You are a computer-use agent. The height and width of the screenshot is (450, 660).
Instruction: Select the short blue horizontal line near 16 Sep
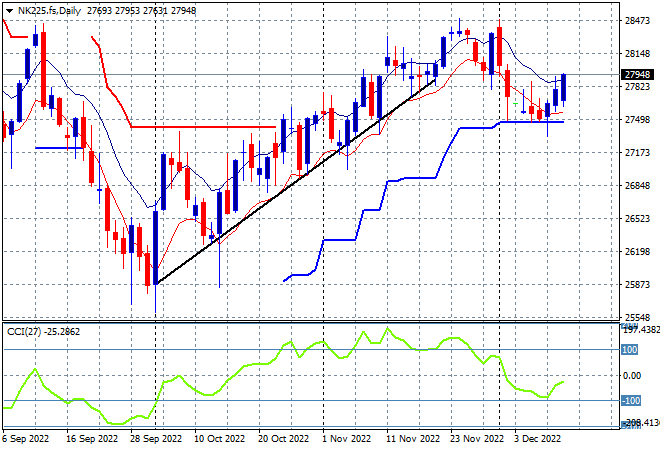59,148
